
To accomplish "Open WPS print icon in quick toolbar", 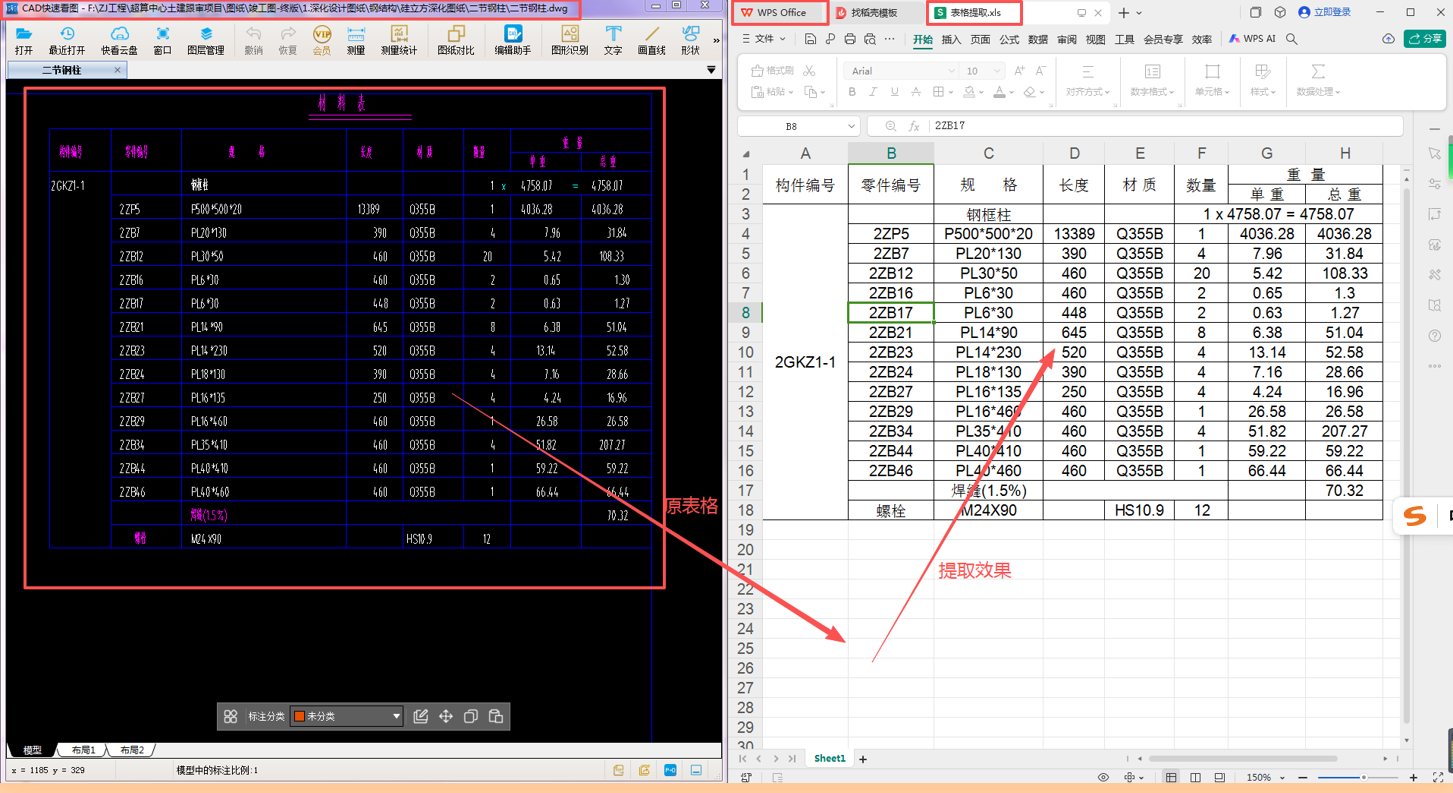I will (x=850, y=40).
